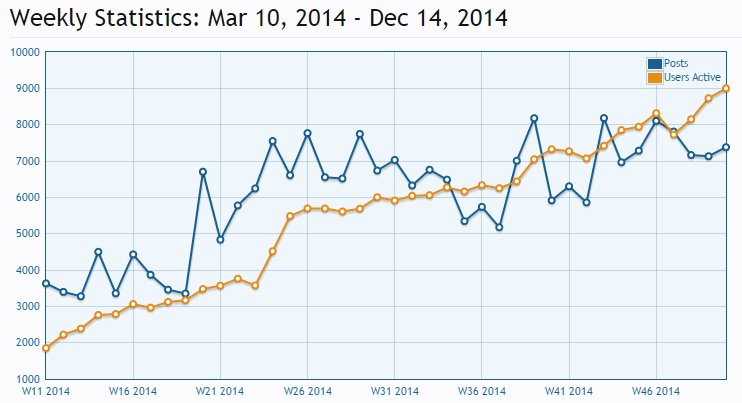Click the first blue Posts point at W11
Image resolution: width=742 pixels, height=403 pixels.
click(46, 284)
